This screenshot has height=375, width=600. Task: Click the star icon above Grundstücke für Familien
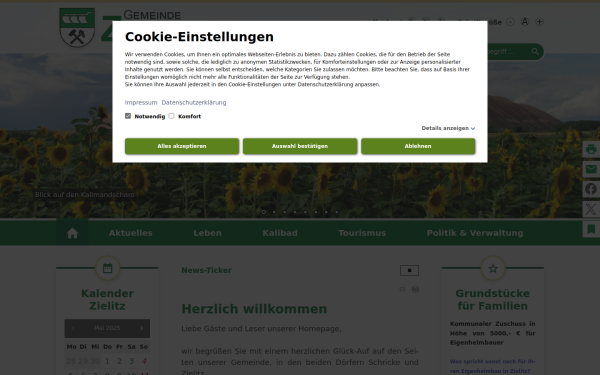coord(493,268)
